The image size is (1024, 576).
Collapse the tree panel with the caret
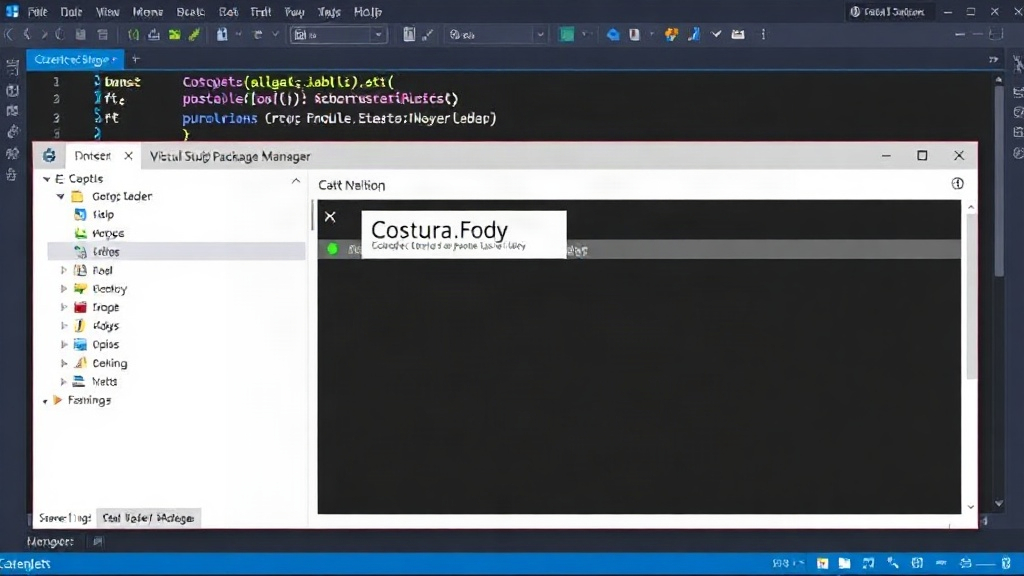tap(296, 180)
